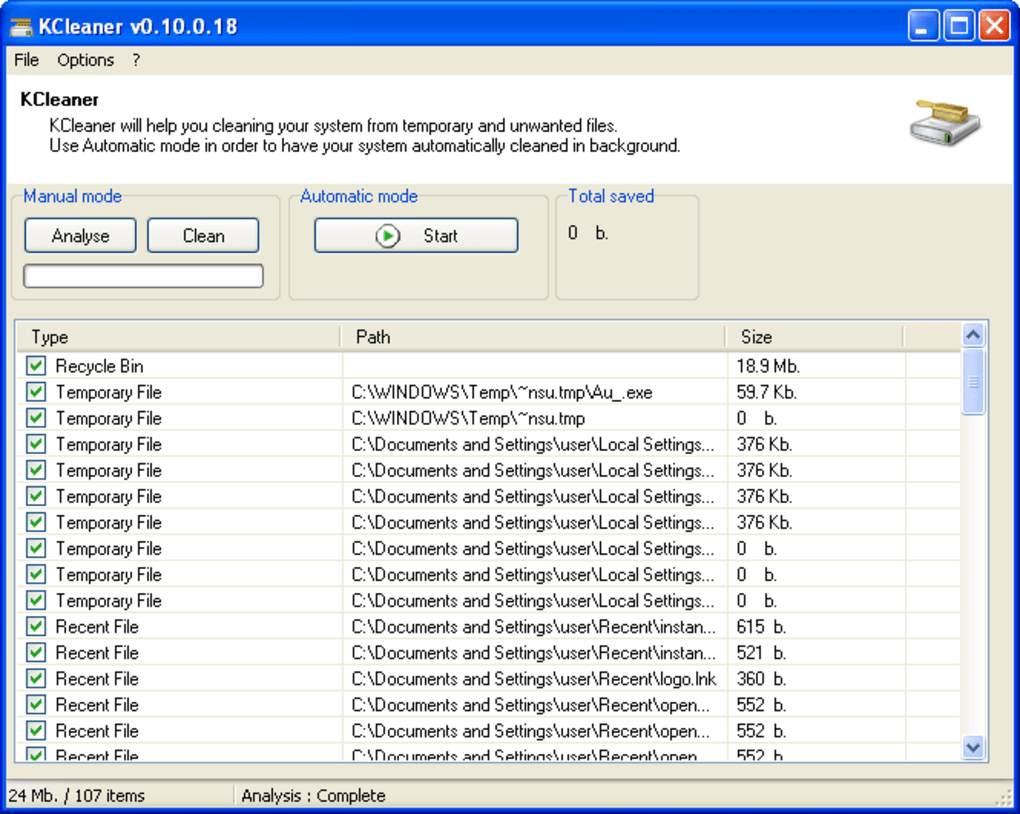
Task: Open the ? help menu
Action: coord(136,60)
